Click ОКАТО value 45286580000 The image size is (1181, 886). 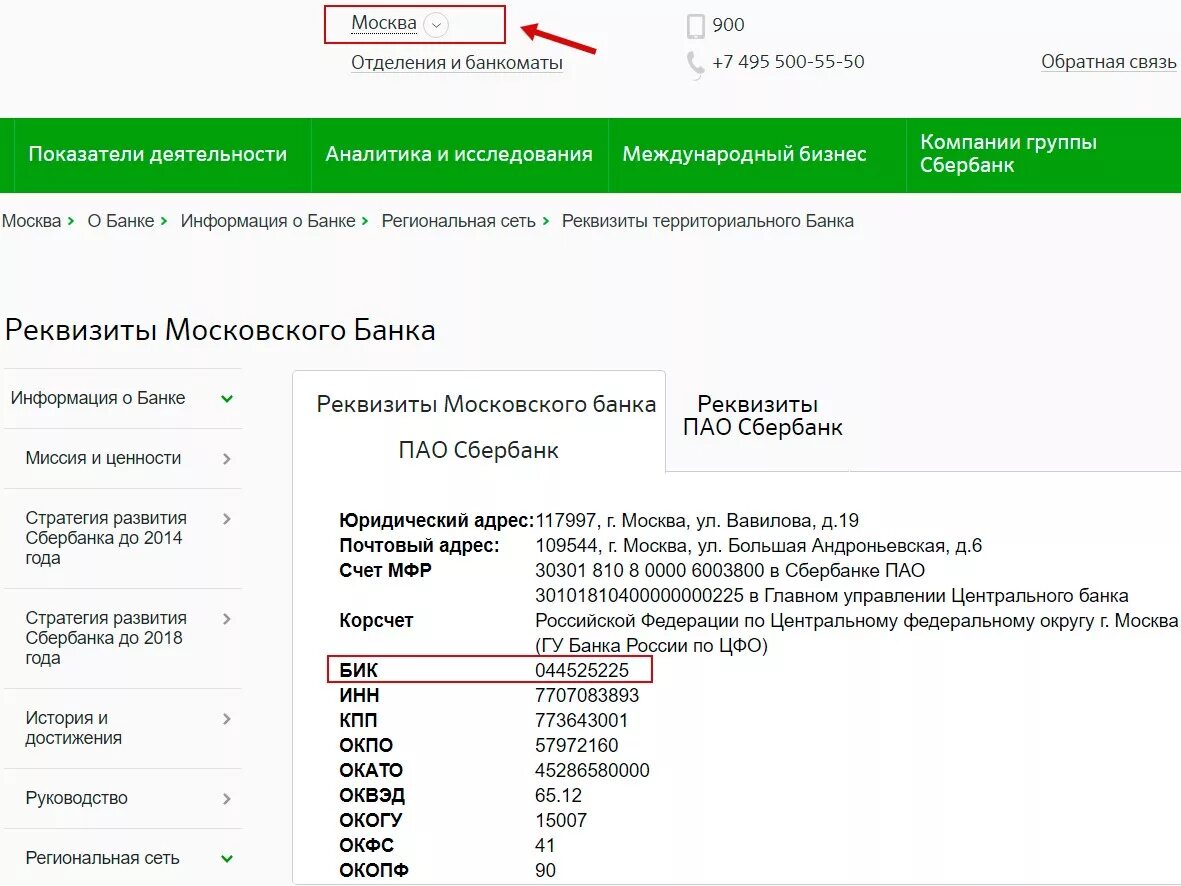[592, 770]
